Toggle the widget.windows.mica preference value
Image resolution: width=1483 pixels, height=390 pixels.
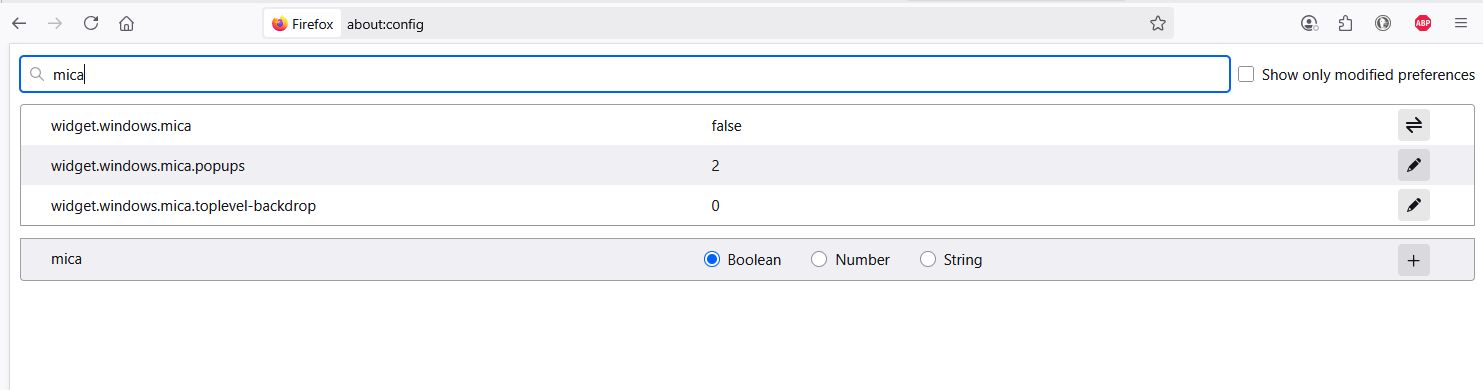(x=1413, y=125)
